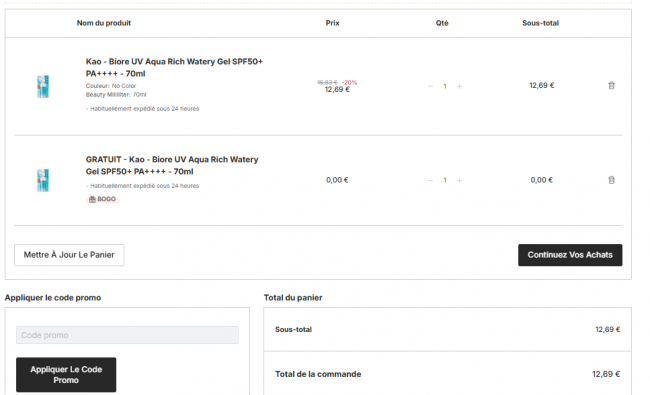Click Continuez Vos Achats button
The height and width of the screenshot is (395, 650).
[x=570, y=255]
